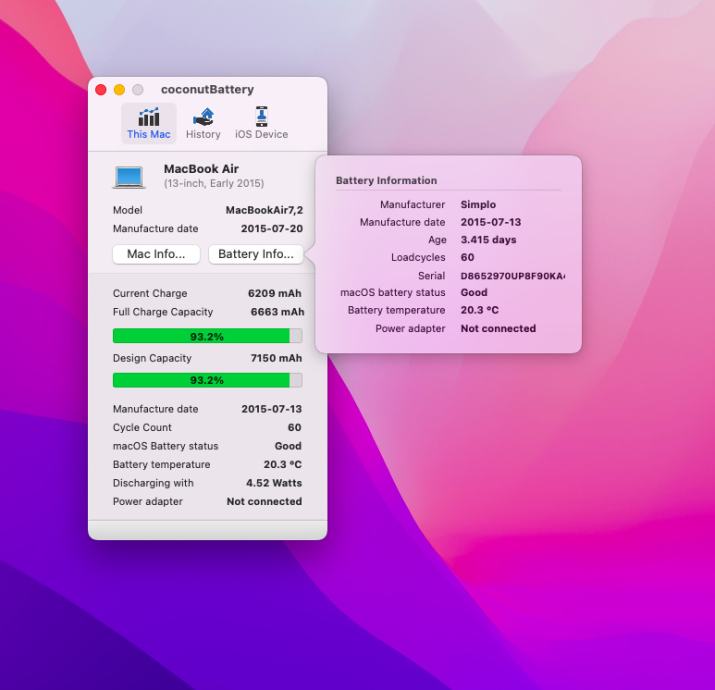This screenshot has height=690, width=715.
Task: Click the 4.52 Watts discharging value
Action: tap(274, 483)
